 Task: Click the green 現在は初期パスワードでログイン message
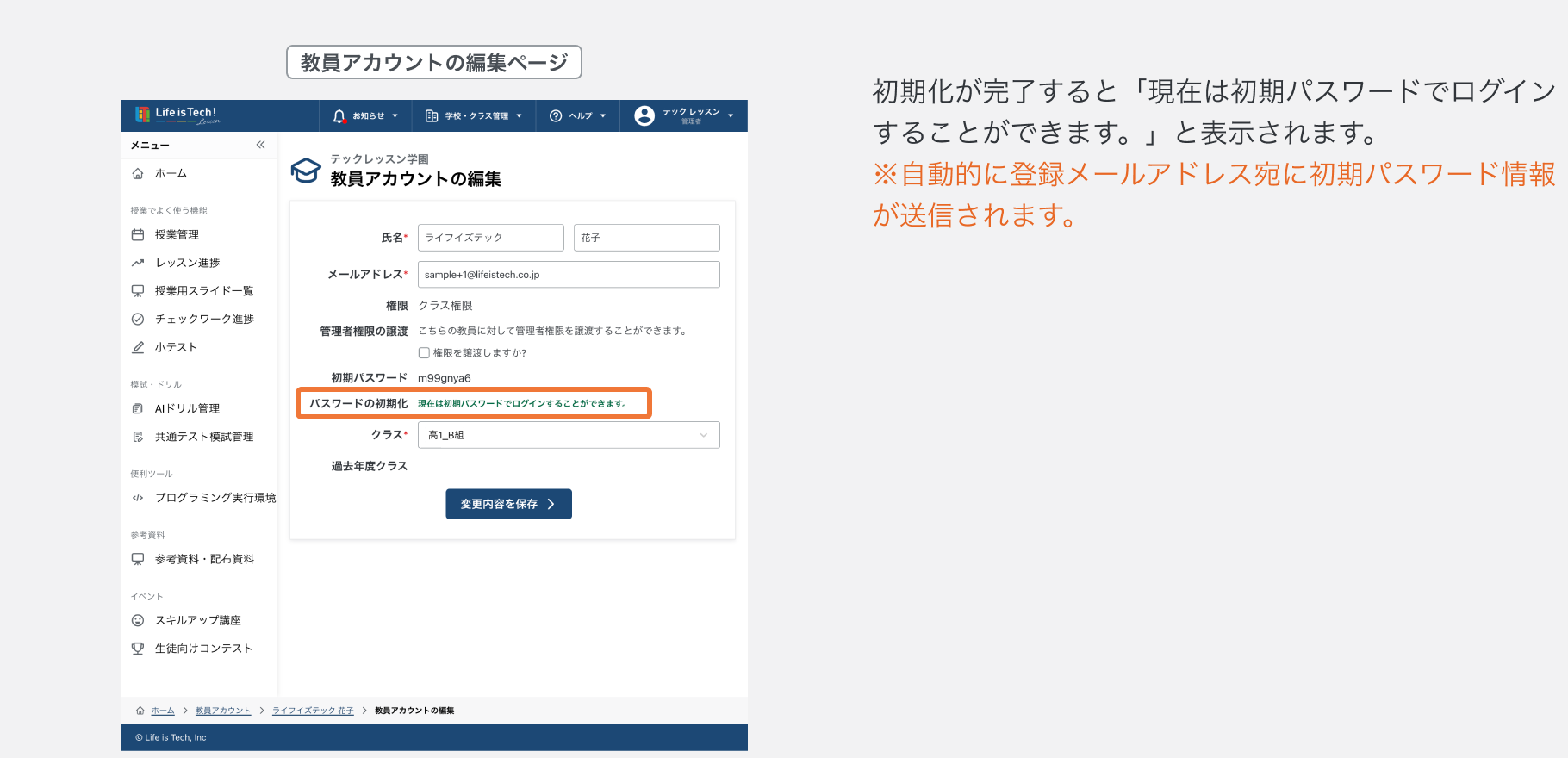click(x=522, y=403)
